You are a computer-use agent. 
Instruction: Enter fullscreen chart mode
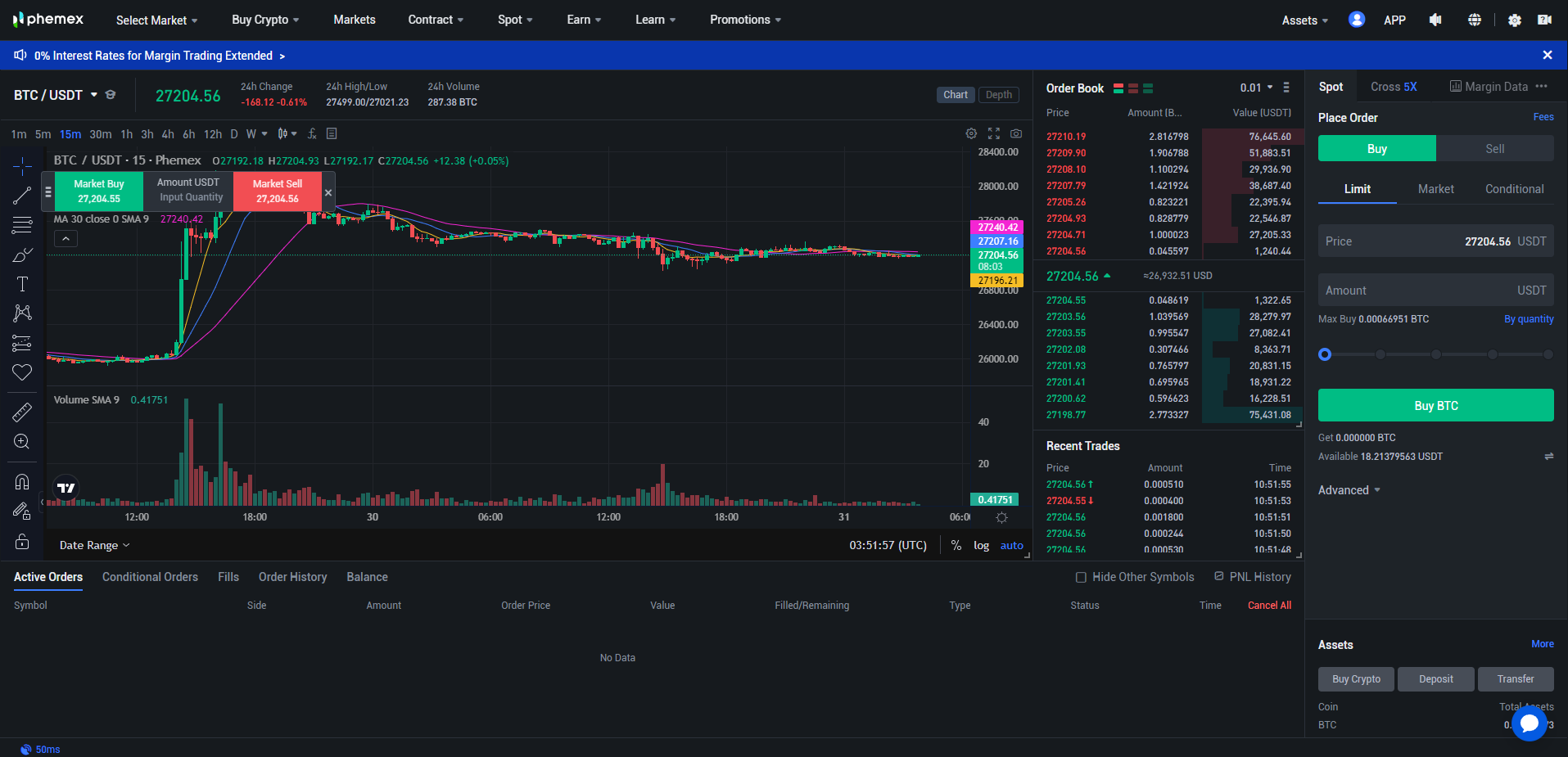click(x=994, y=133)
